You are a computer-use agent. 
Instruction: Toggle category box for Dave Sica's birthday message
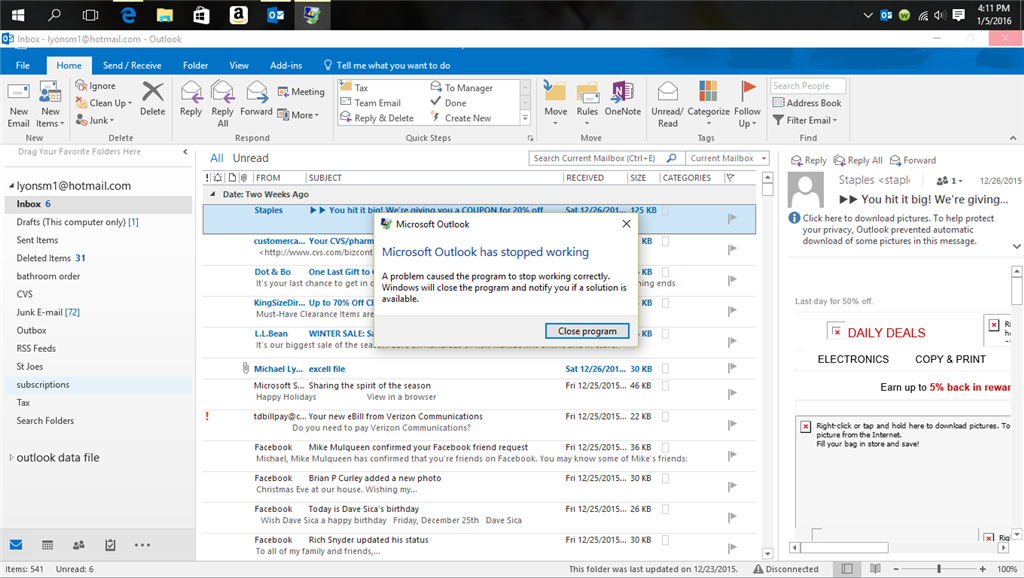(665, 509)
